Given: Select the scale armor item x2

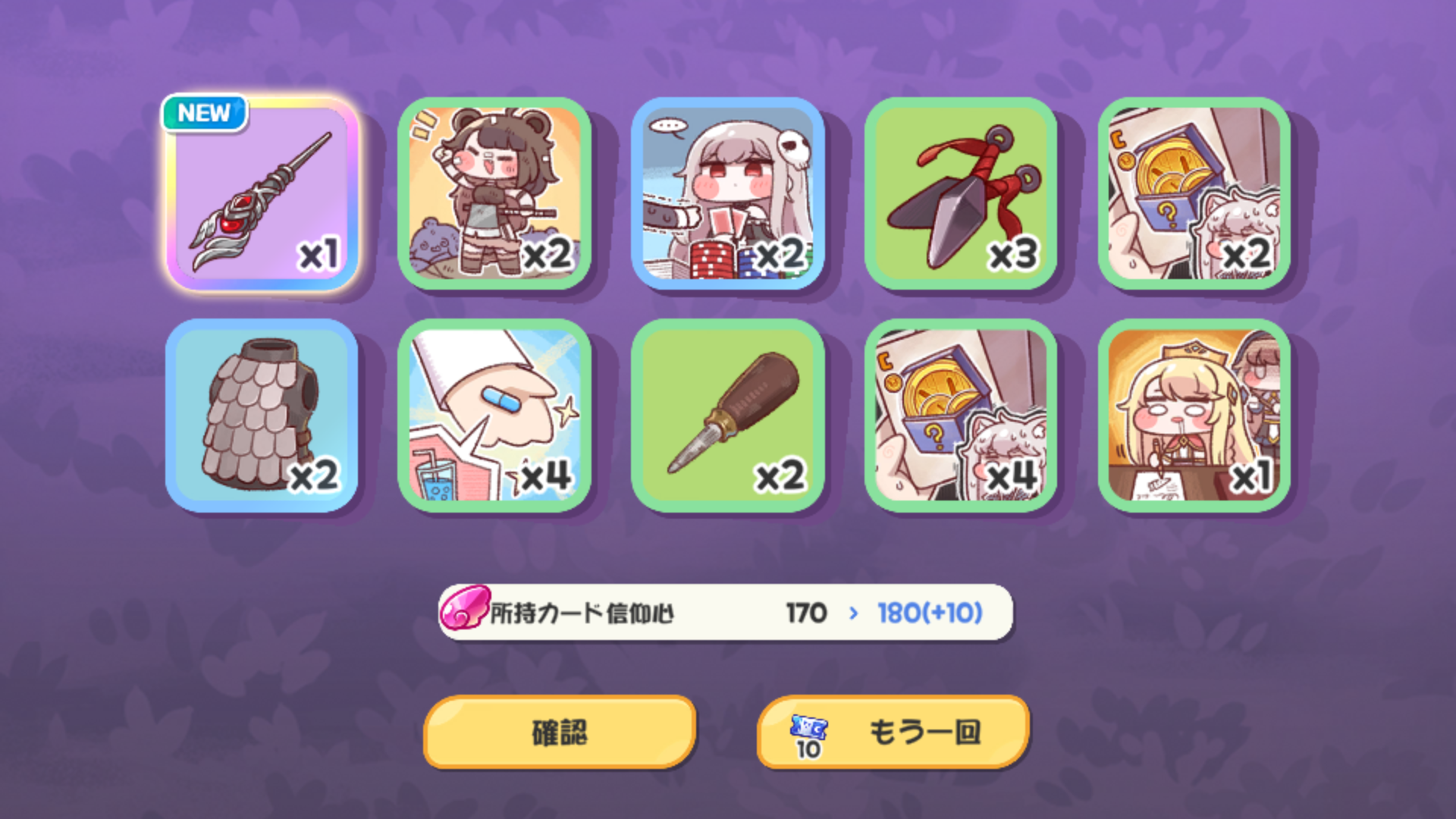Looking at the screenshot, I should pyautogui.click(x=262, y=416).
